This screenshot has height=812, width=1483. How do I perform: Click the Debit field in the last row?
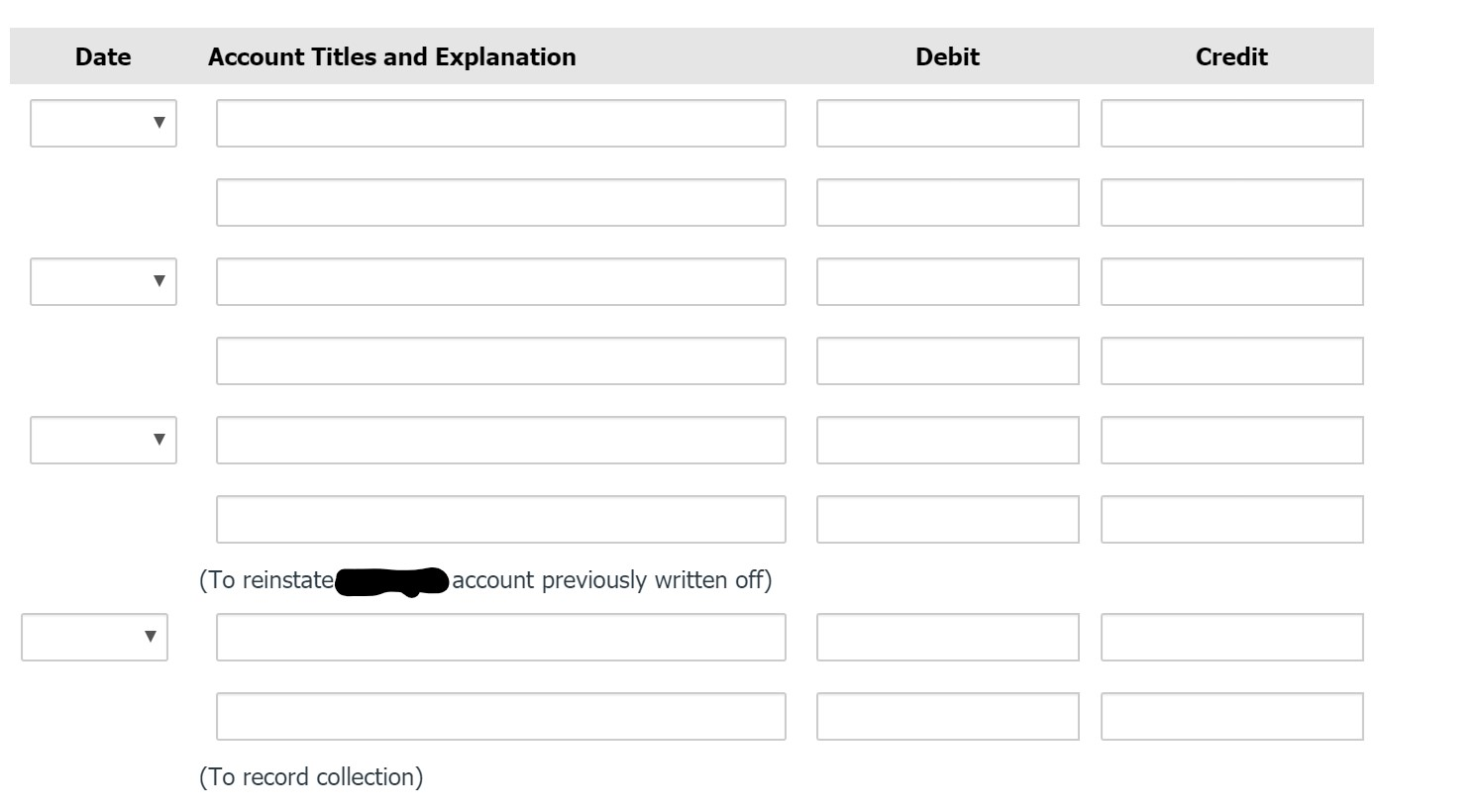tap(947, 715)
